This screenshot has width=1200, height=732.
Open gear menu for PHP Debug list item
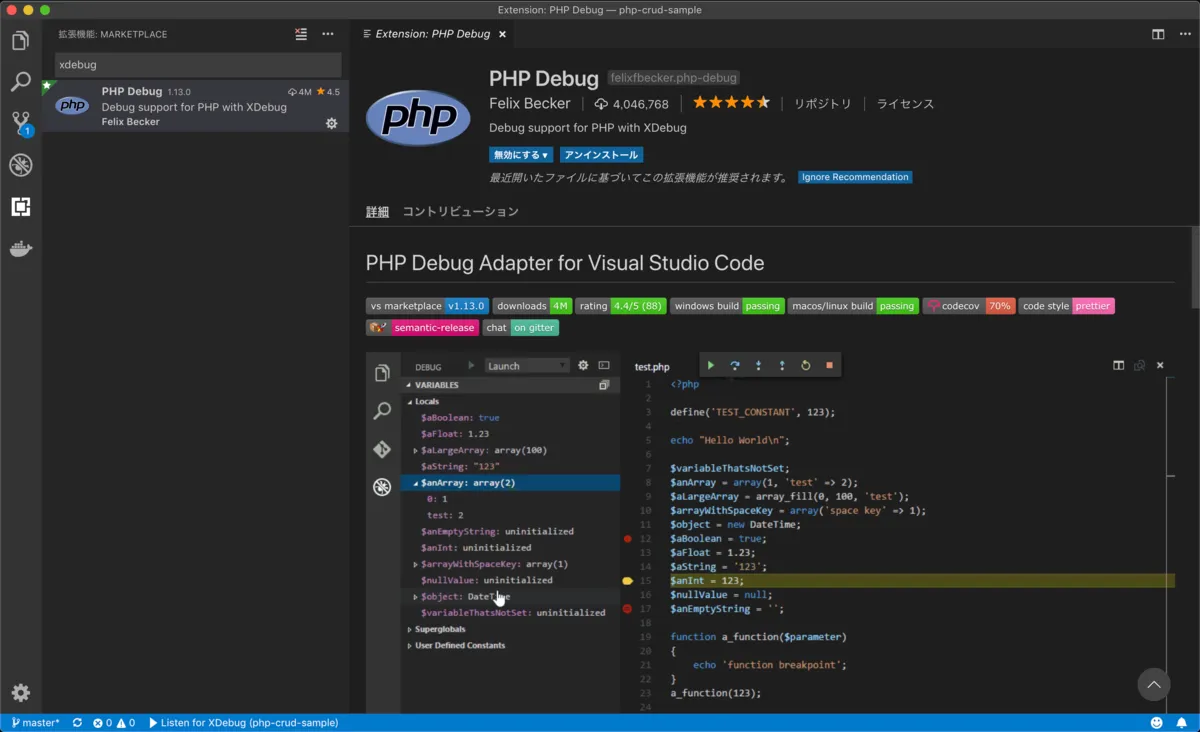pyautogui.click(x=332, y=123)
